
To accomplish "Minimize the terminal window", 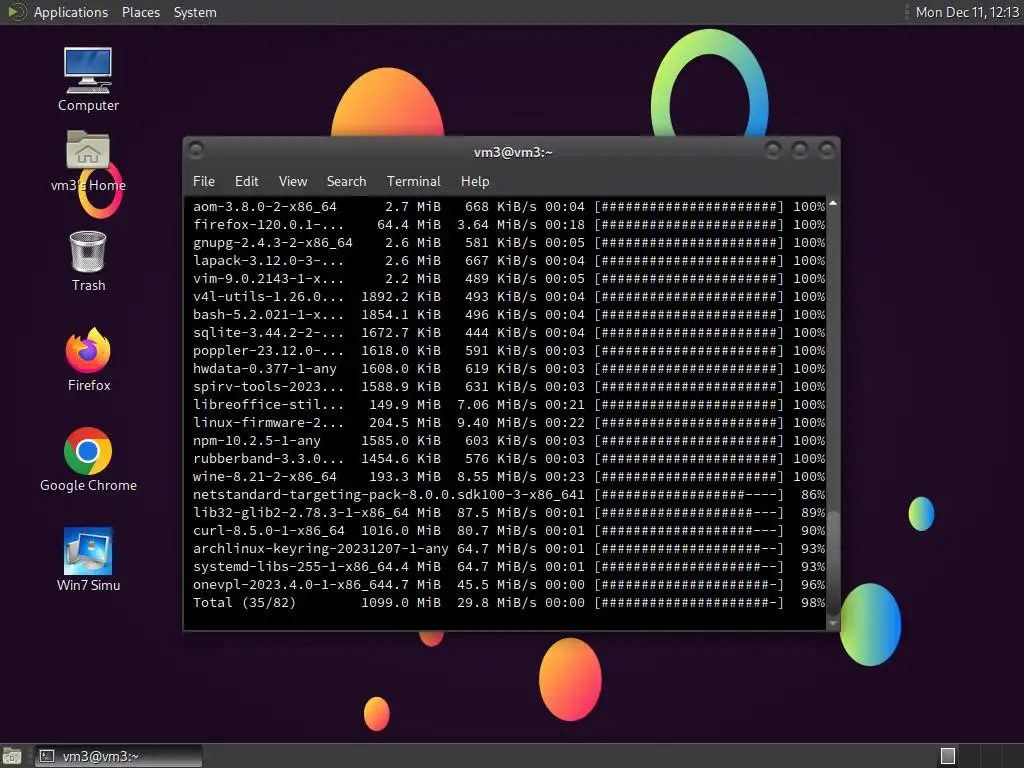I will (773, 151).
